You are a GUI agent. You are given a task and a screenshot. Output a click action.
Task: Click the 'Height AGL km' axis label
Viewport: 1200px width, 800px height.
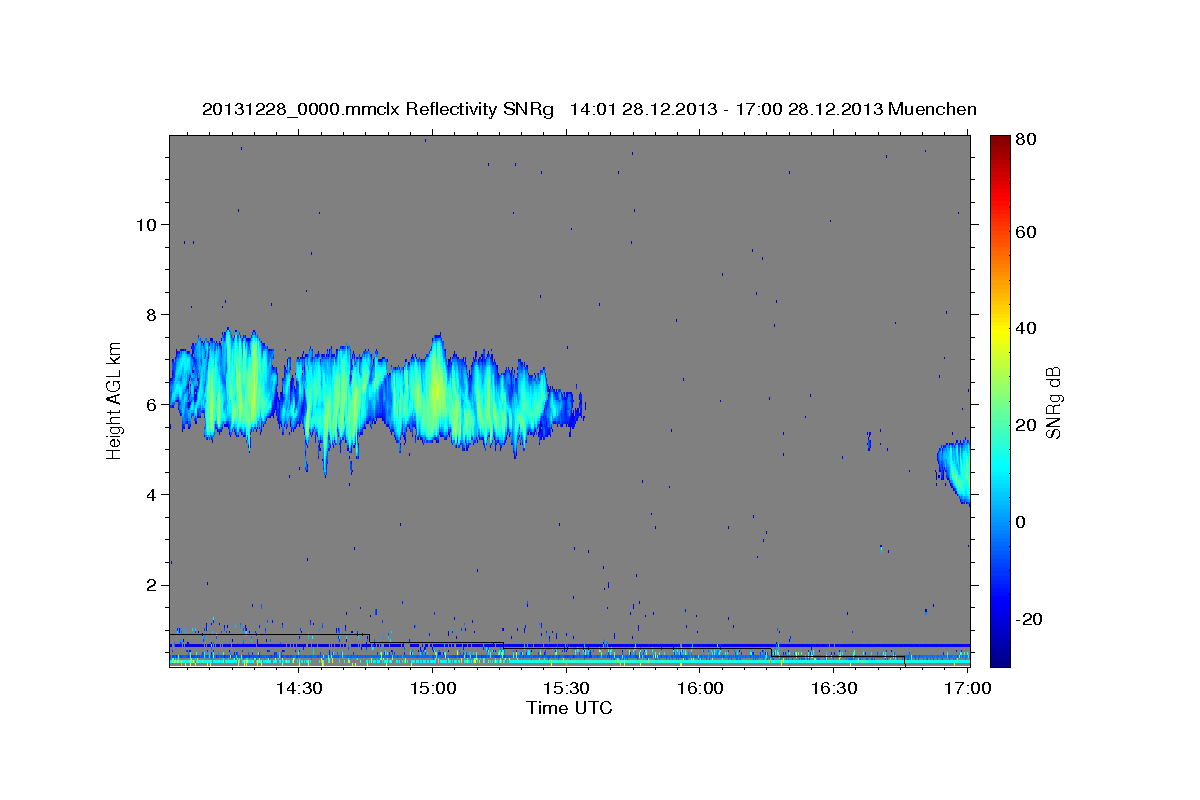(x=115, y=401)
